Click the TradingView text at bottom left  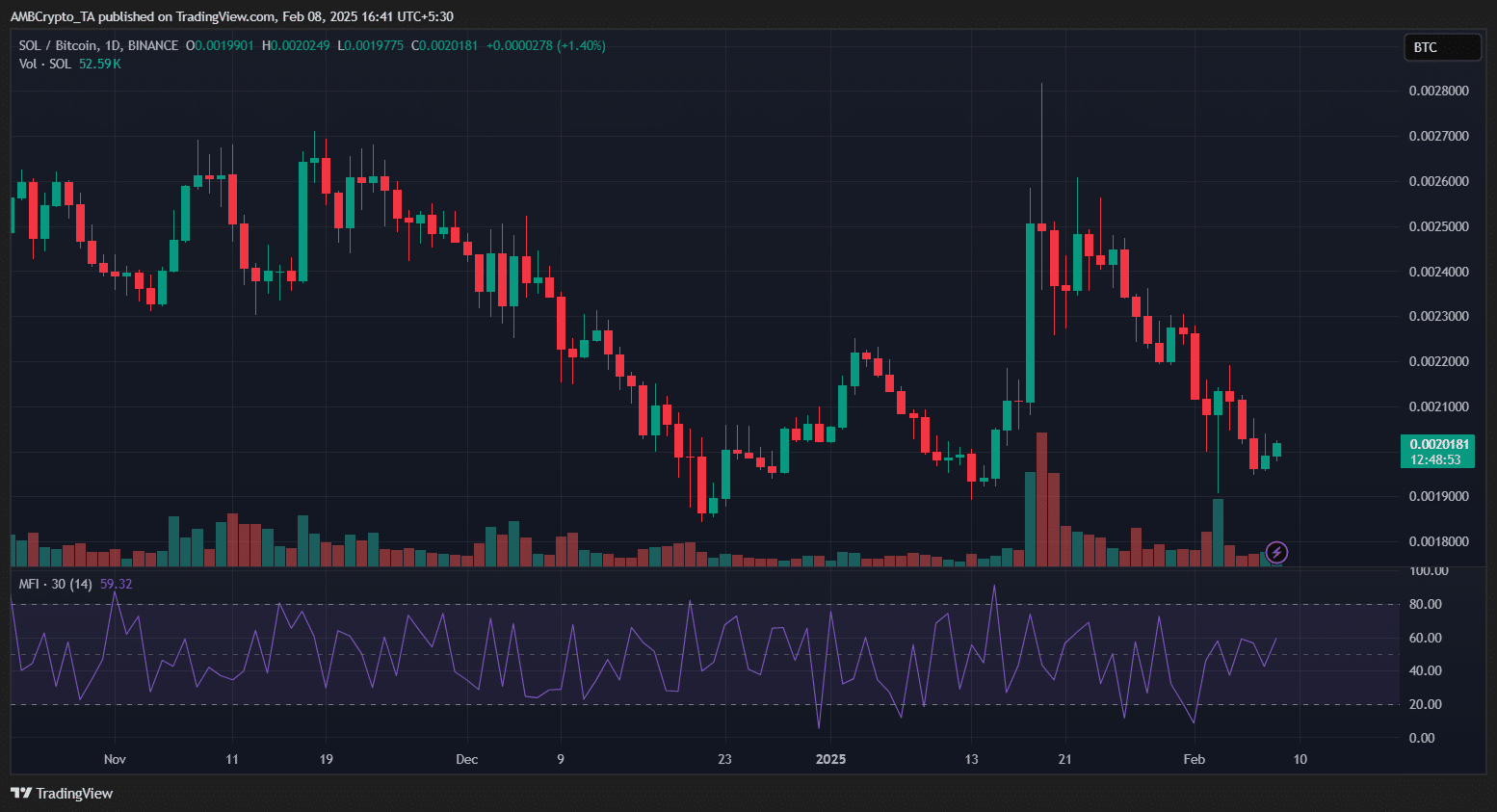tap(74, 793)
